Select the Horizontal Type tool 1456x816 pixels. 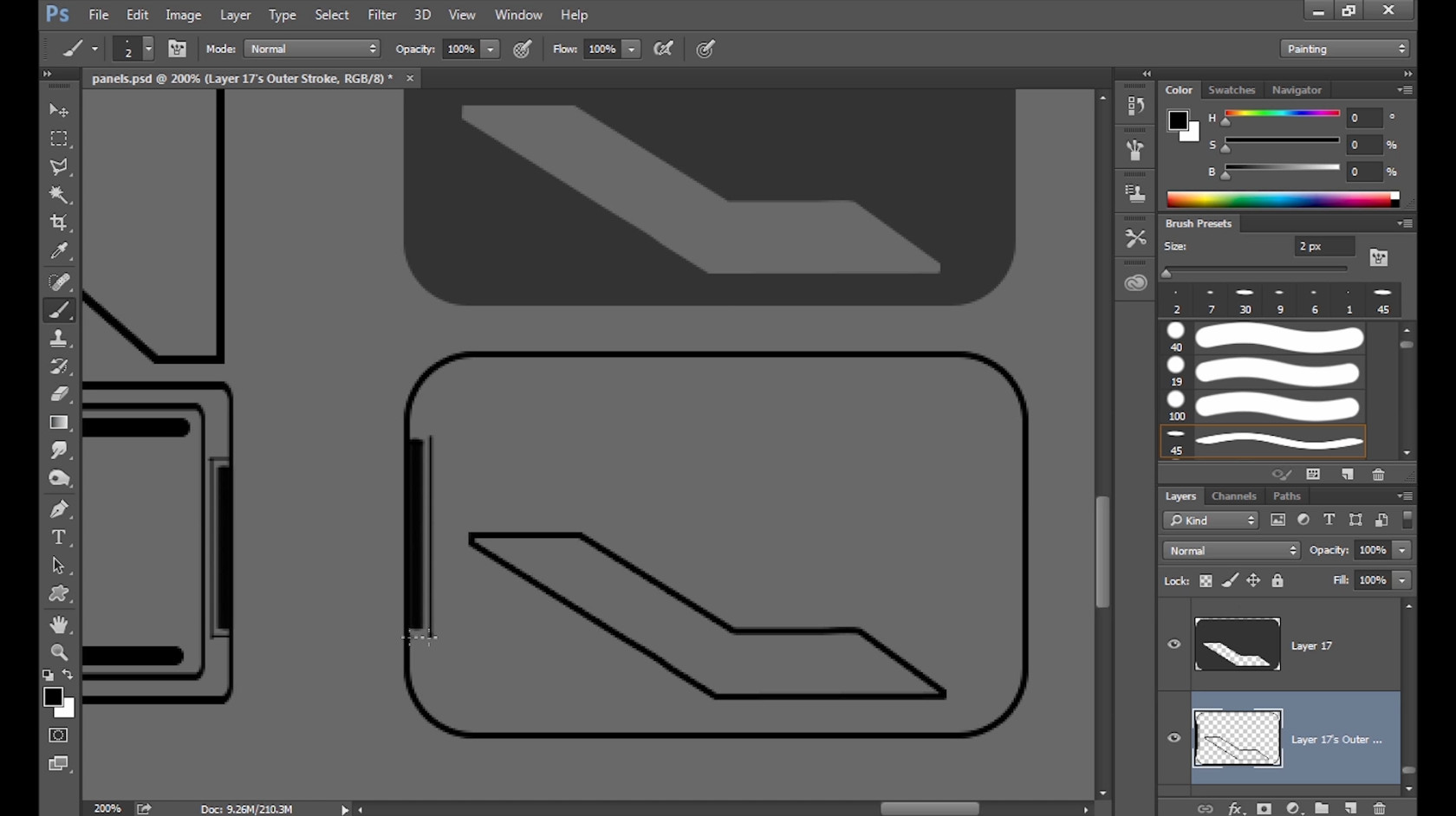(x=59, y=537)
